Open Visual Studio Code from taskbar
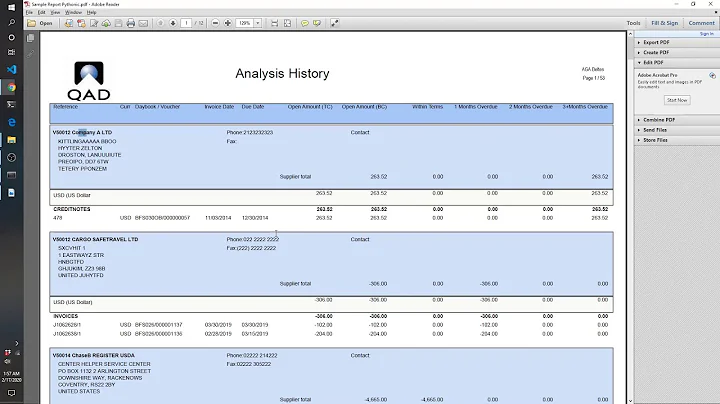This screenshot has width=720, height=404. pyautogui.click(x=11, y=69)
